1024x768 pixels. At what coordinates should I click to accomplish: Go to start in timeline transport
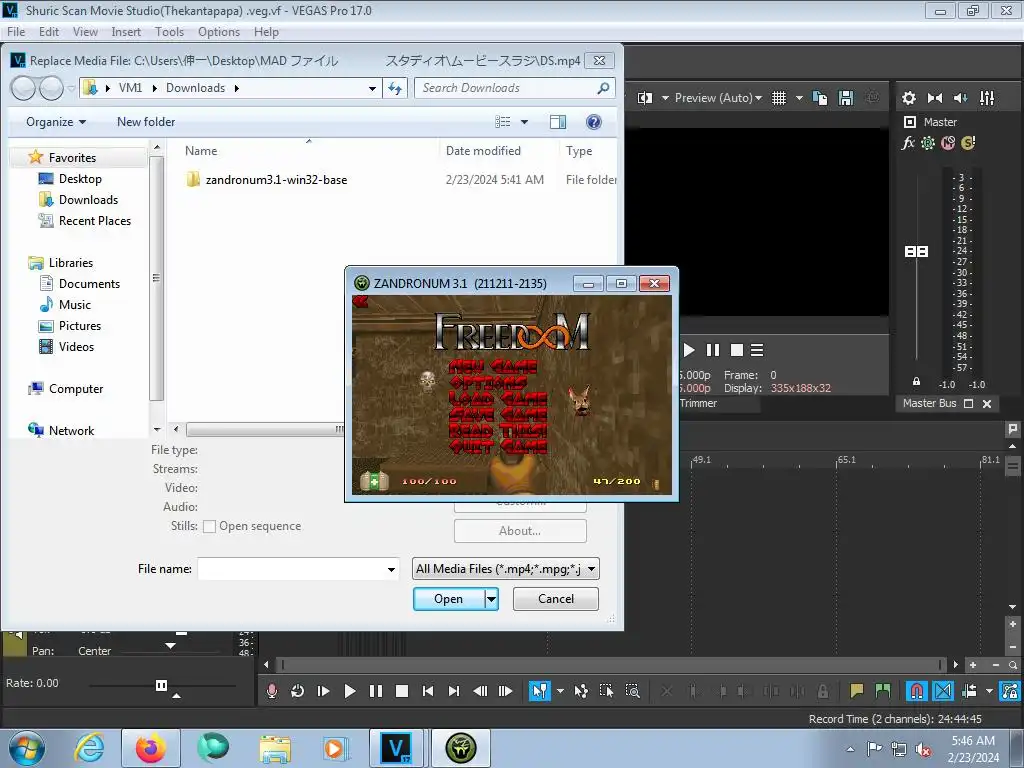428,691
